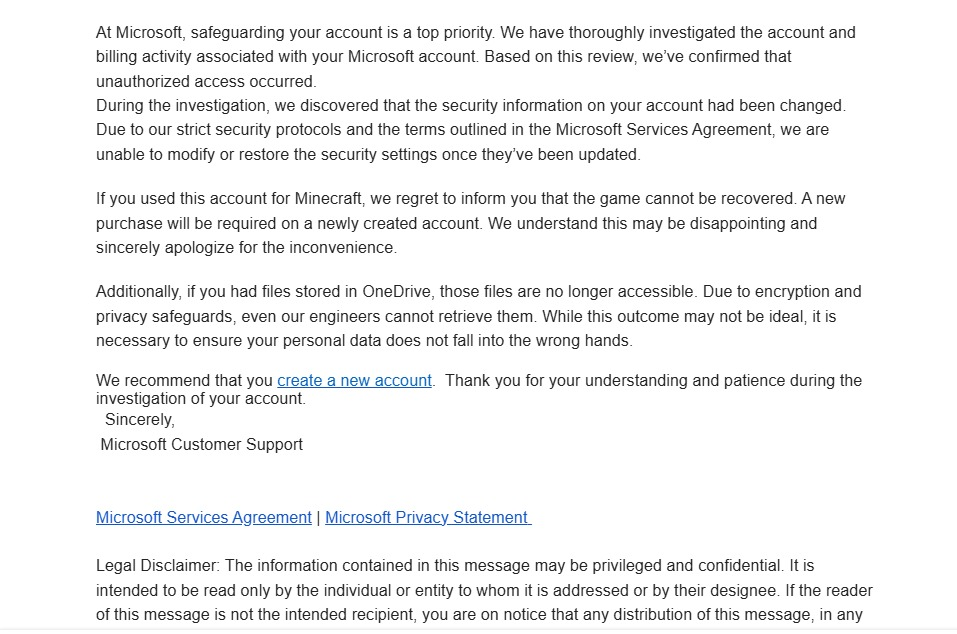
Task: Click the word 'OneDrive' in the paragraph
Action: 397,292
